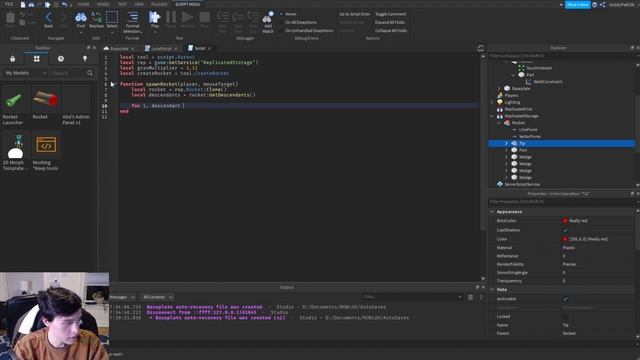Expand the Lighting node in the Explorer

click(x=492, y=102)
